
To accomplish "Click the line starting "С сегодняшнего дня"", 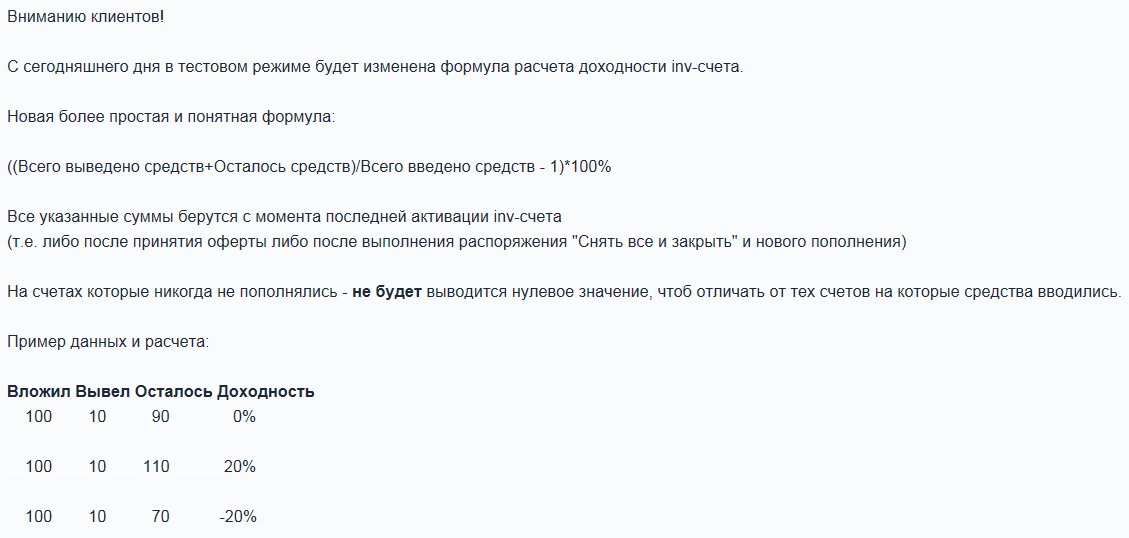I will 375,68.
